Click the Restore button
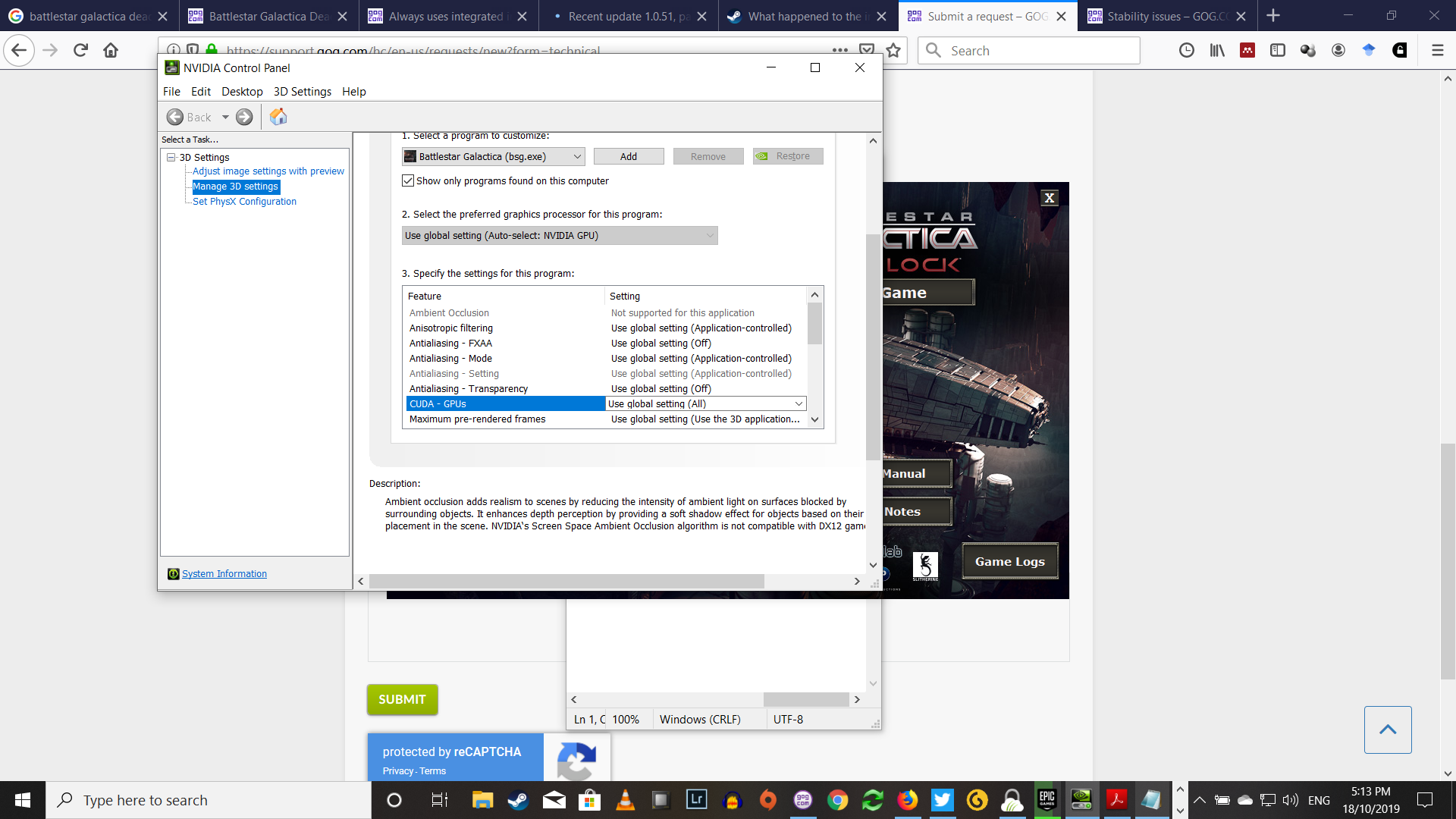This screenshot has width=1456, height=819. click(788, 156)
